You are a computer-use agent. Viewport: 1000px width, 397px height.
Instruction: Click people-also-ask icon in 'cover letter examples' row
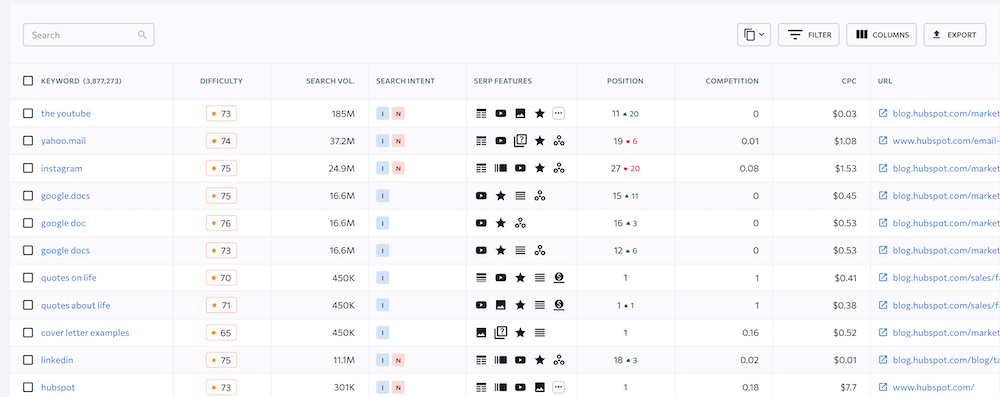pyautogui.click(x=501, y=333)
